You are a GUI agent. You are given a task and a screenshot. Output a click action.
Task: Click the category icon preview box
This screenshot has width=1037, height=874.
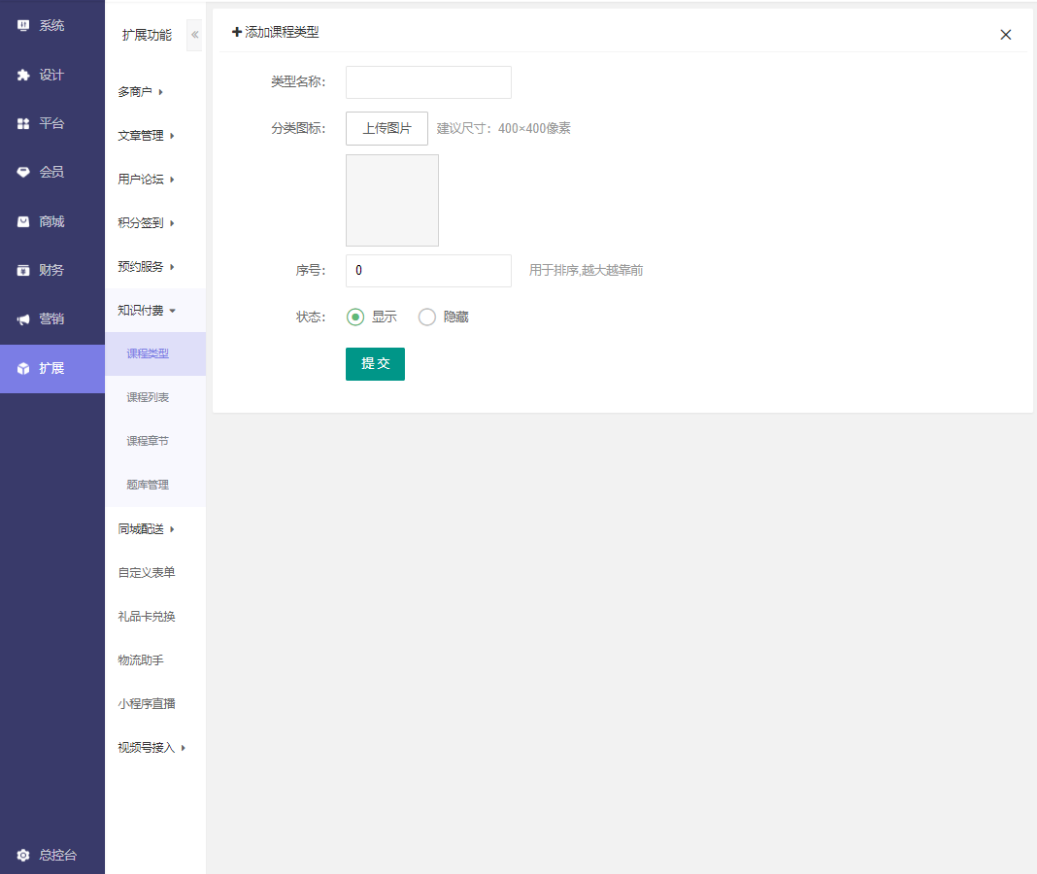pyautogui.click(x=392, y=200)
